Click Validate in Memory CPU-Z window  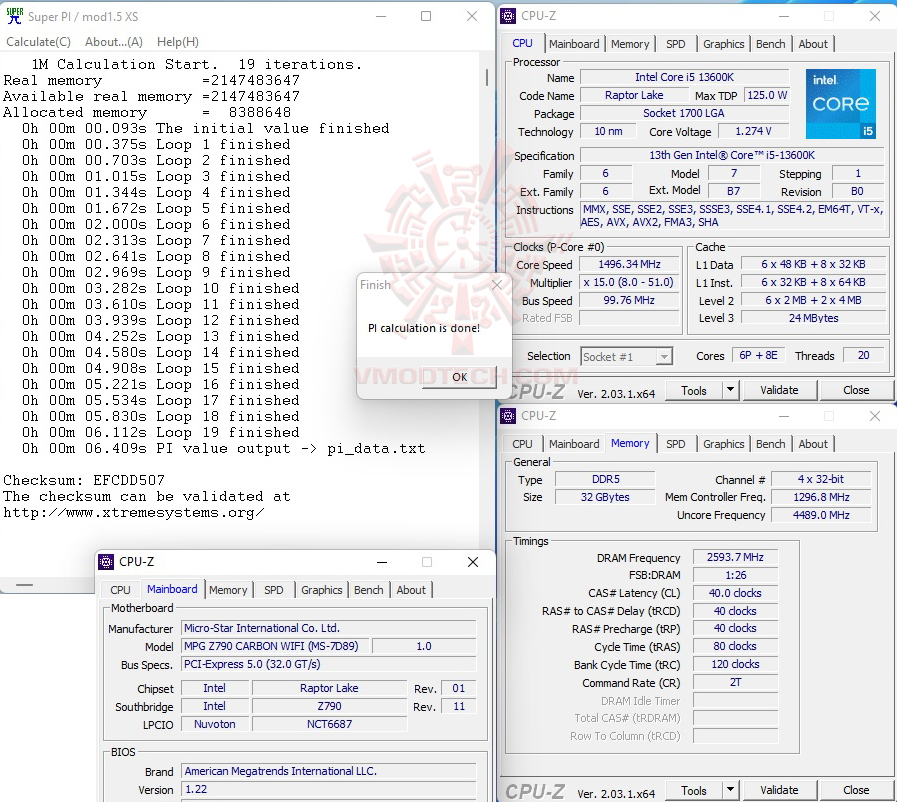pos(779,790)
